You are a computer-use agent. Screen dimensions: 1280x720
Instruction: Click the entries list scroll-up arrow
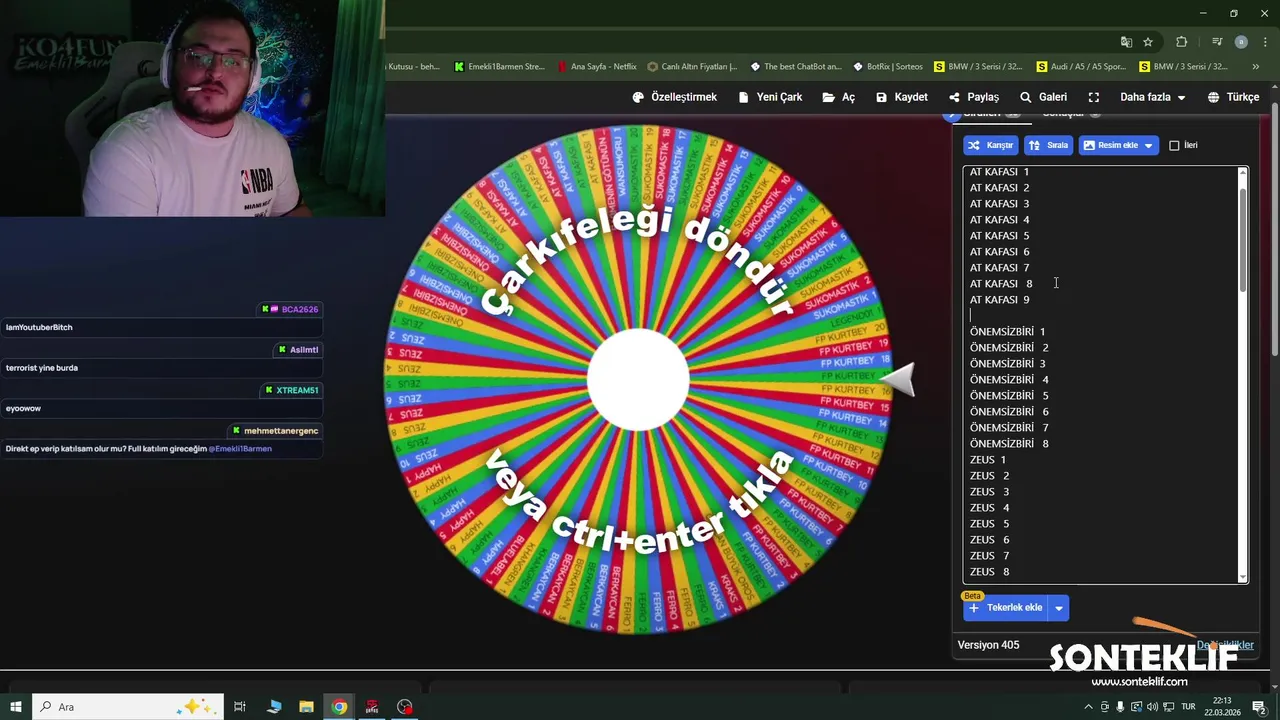1243,172
